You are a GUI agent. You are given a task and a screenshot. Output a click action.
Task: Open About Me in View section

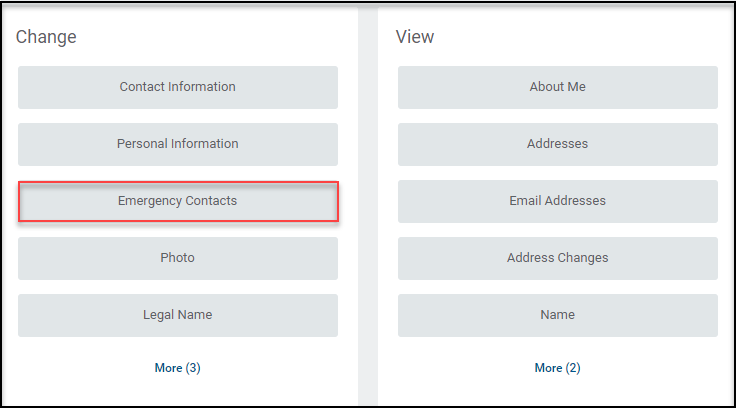point(558,87)
